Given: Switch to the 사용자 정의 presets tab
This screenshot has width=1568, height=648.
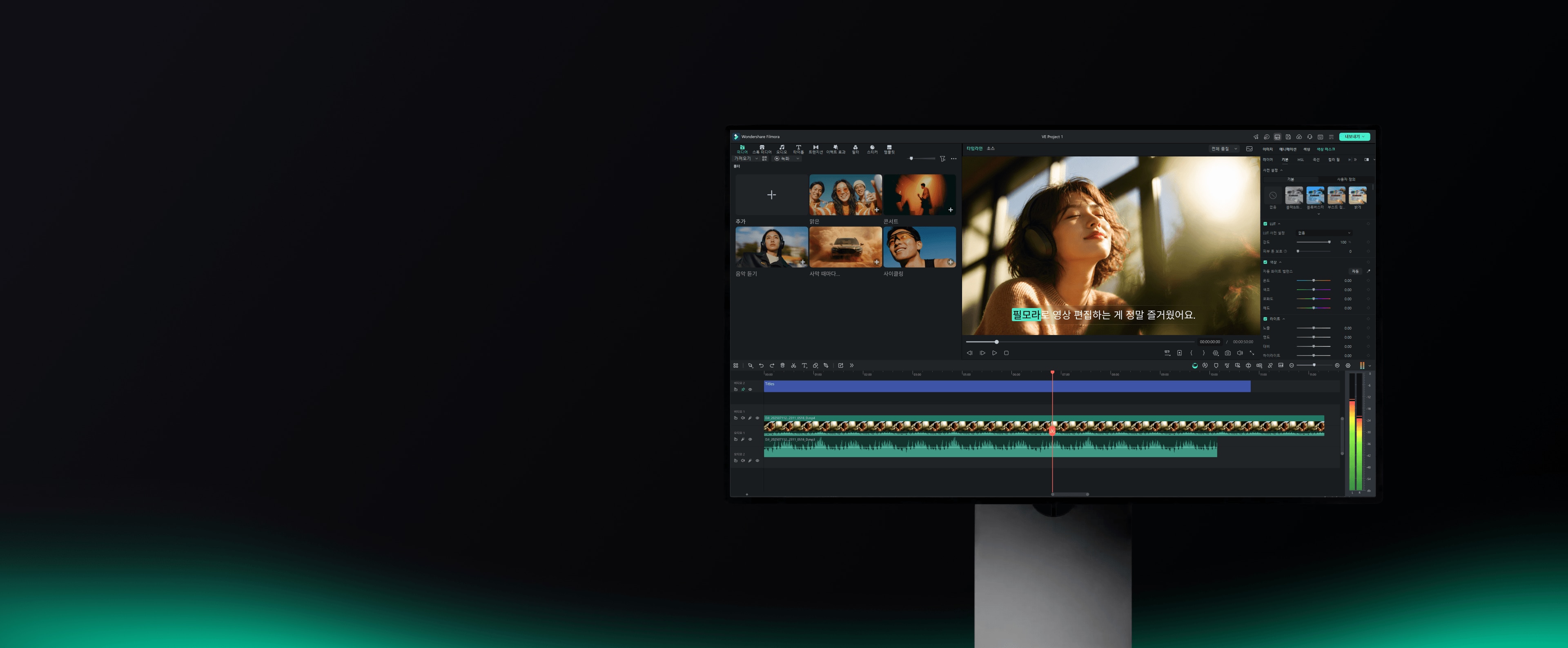Looking at the screenshot, I should point(1346,179).
